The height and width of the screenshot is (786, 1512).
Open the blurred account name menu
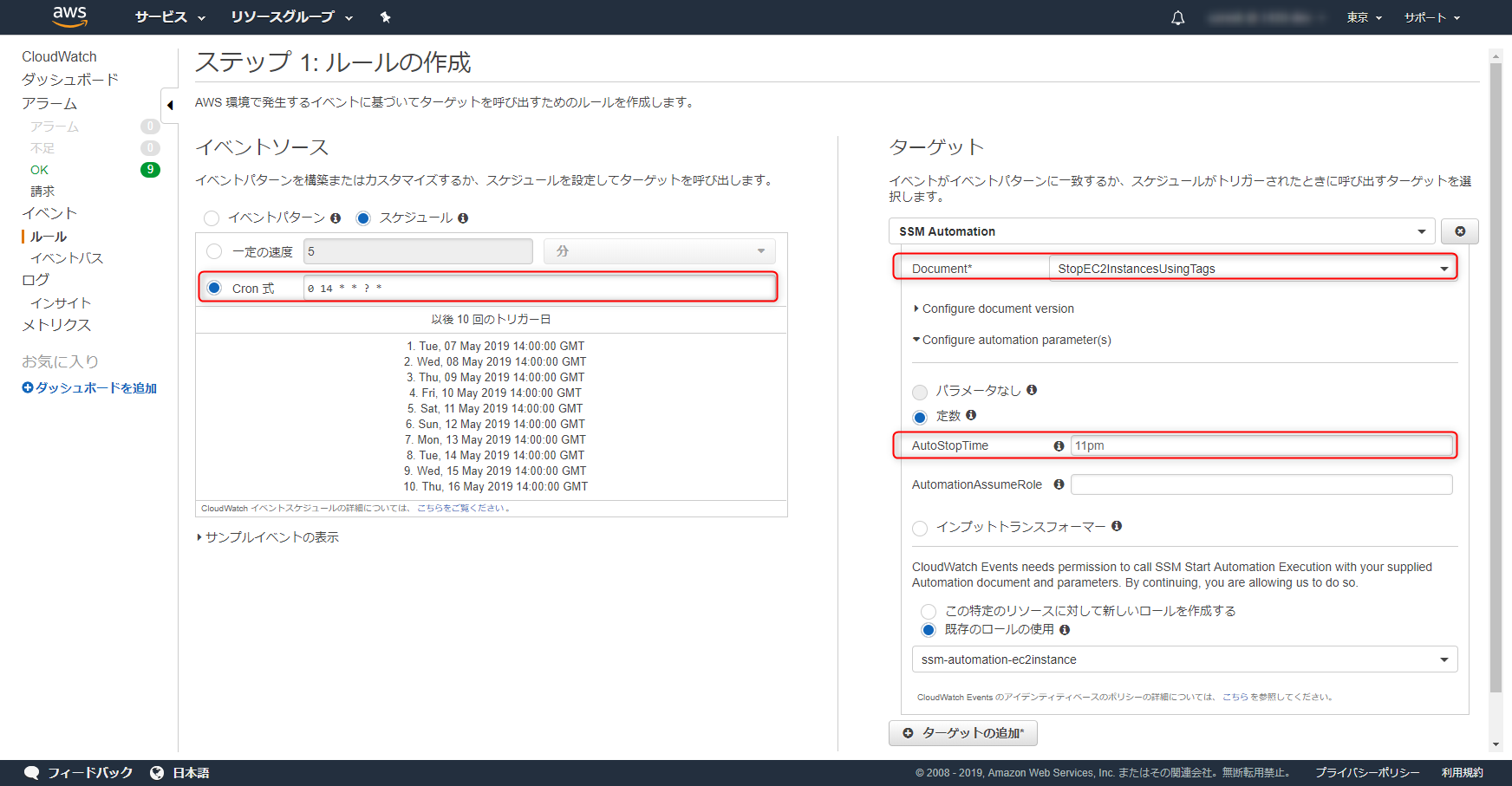[x=1268, y=17]
